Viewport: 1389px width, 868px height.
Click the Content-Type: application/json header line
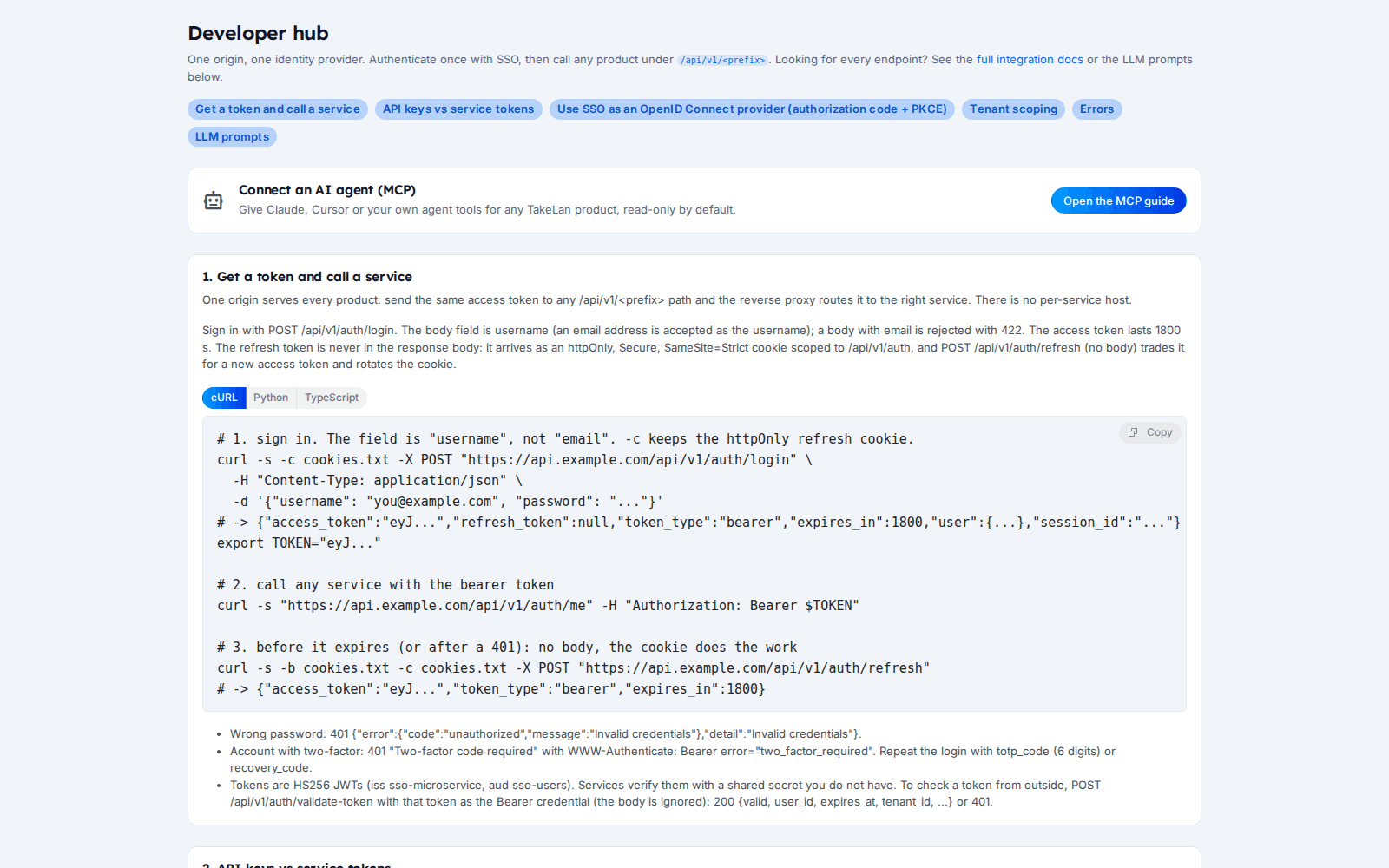(378, 481)
